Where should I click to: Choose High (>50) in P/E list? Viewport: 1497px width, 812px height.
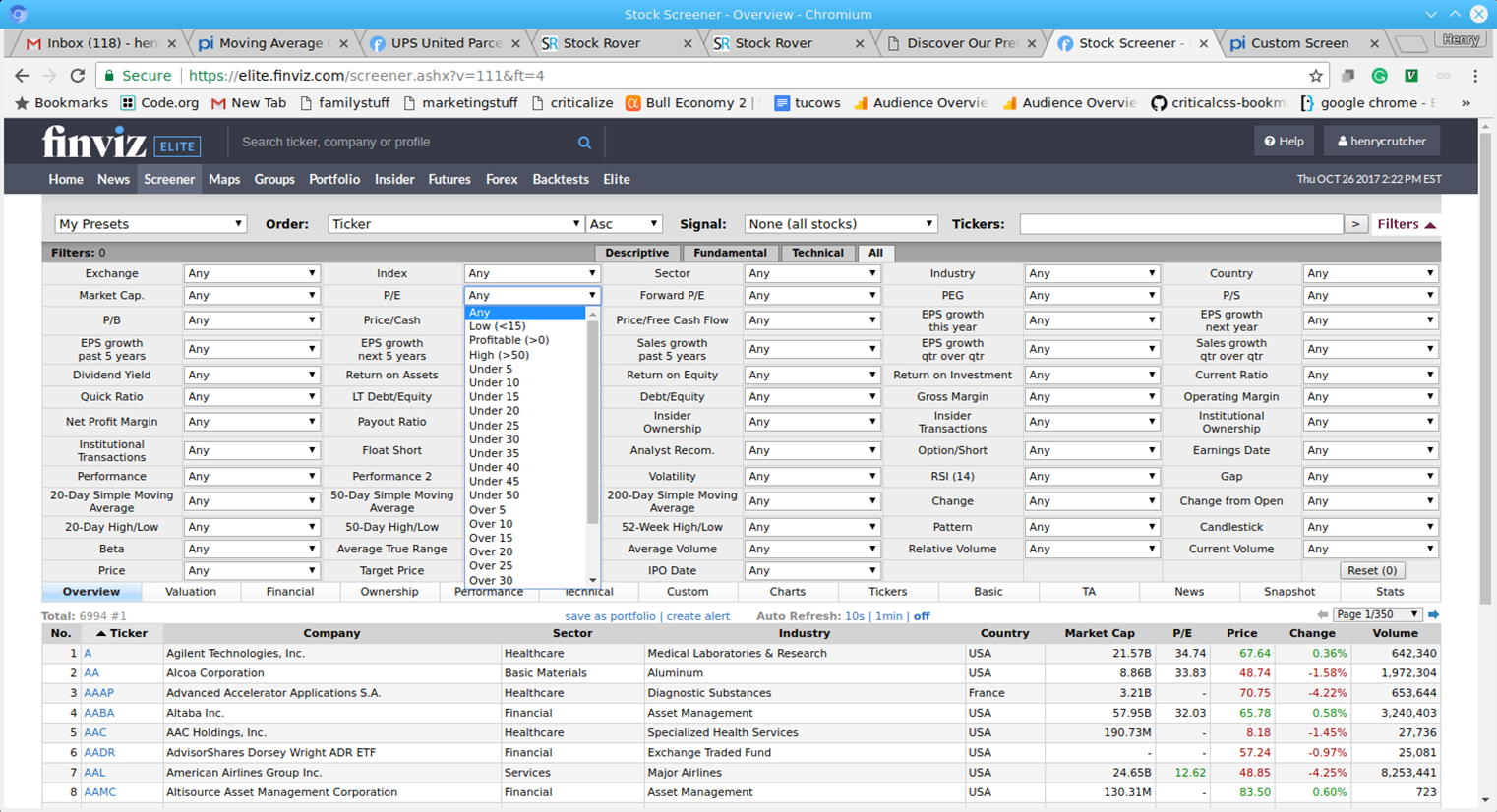coord(499,355)
